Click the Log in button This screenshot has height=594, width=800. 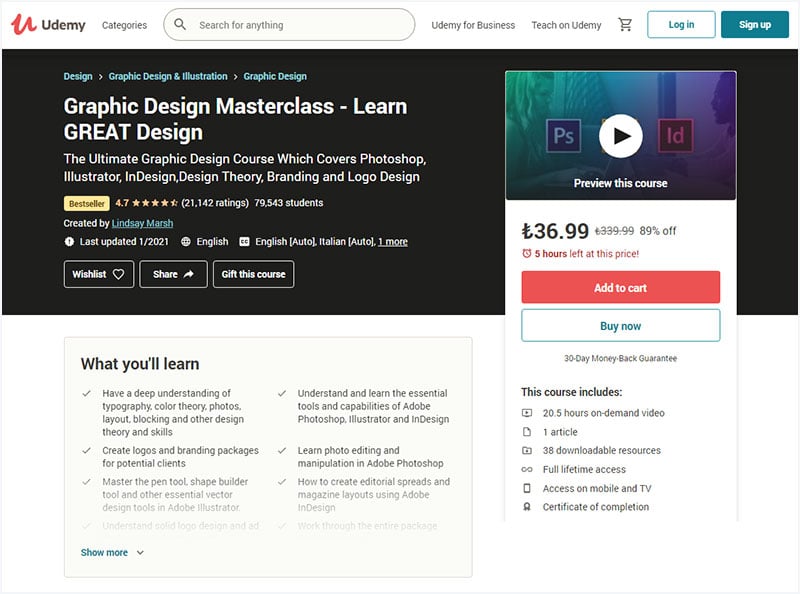point(681,24)
